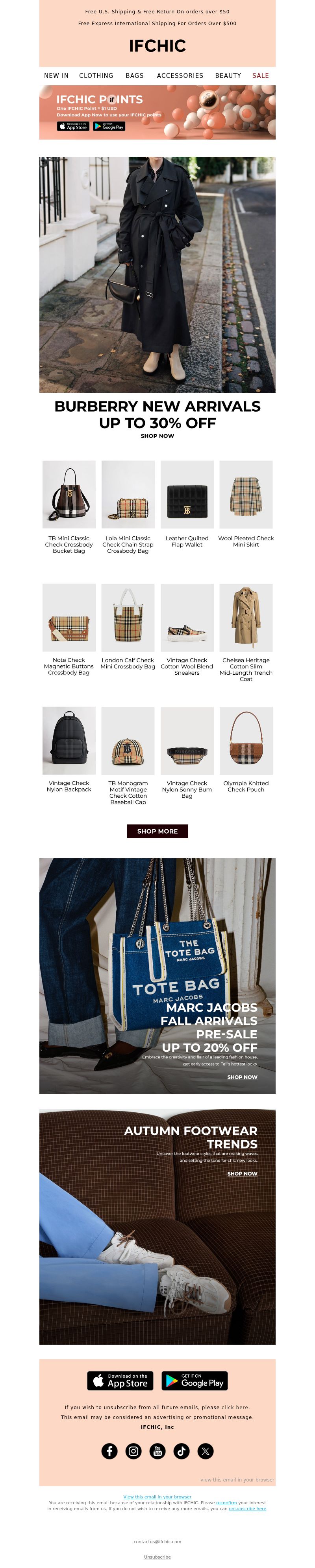Click SHOP NOW under Burberry New Arrivals
Image resolution: width=315 pixels, height=1568 pixels.
[157, 436]
